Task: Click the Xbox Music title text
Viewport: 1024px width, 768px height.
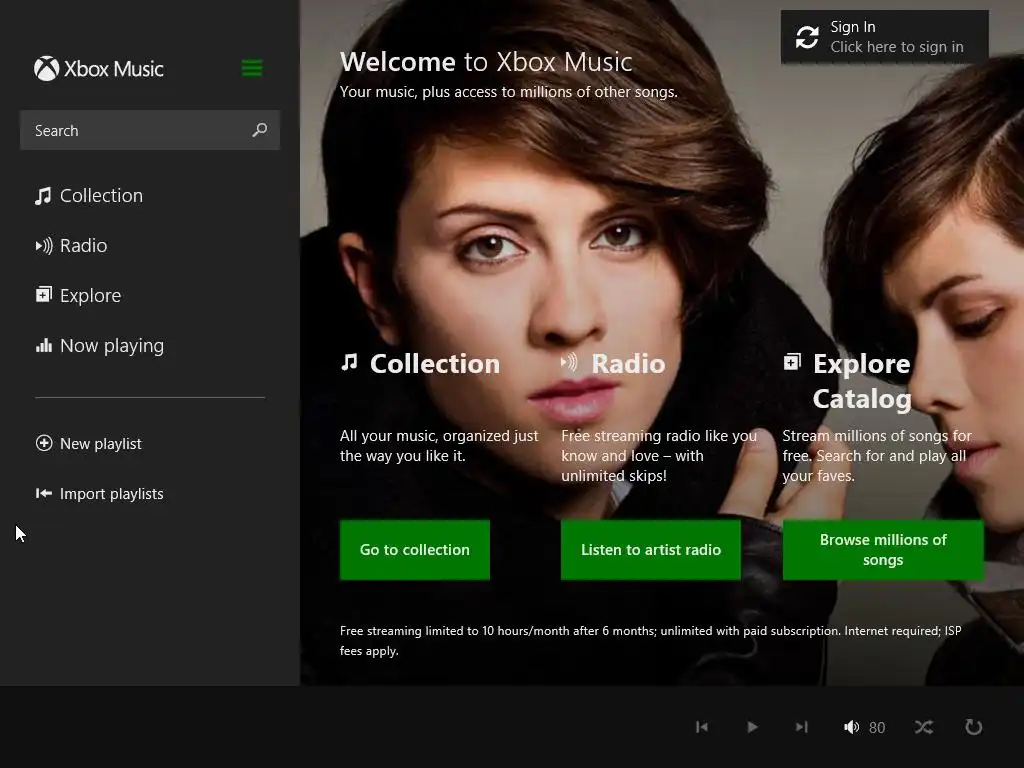Action: (x=114, y=69)
